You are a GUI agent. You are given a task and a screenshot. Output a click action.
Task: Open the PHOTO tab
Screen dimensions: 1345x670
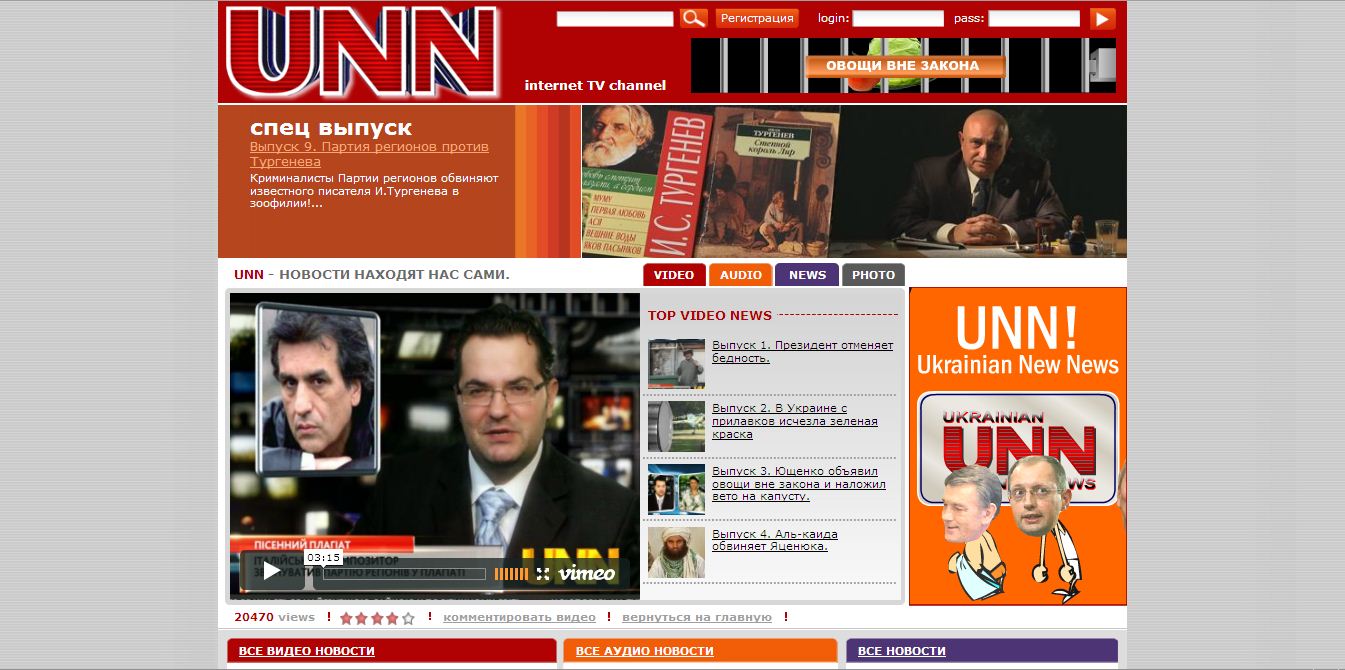coord(873,275)
